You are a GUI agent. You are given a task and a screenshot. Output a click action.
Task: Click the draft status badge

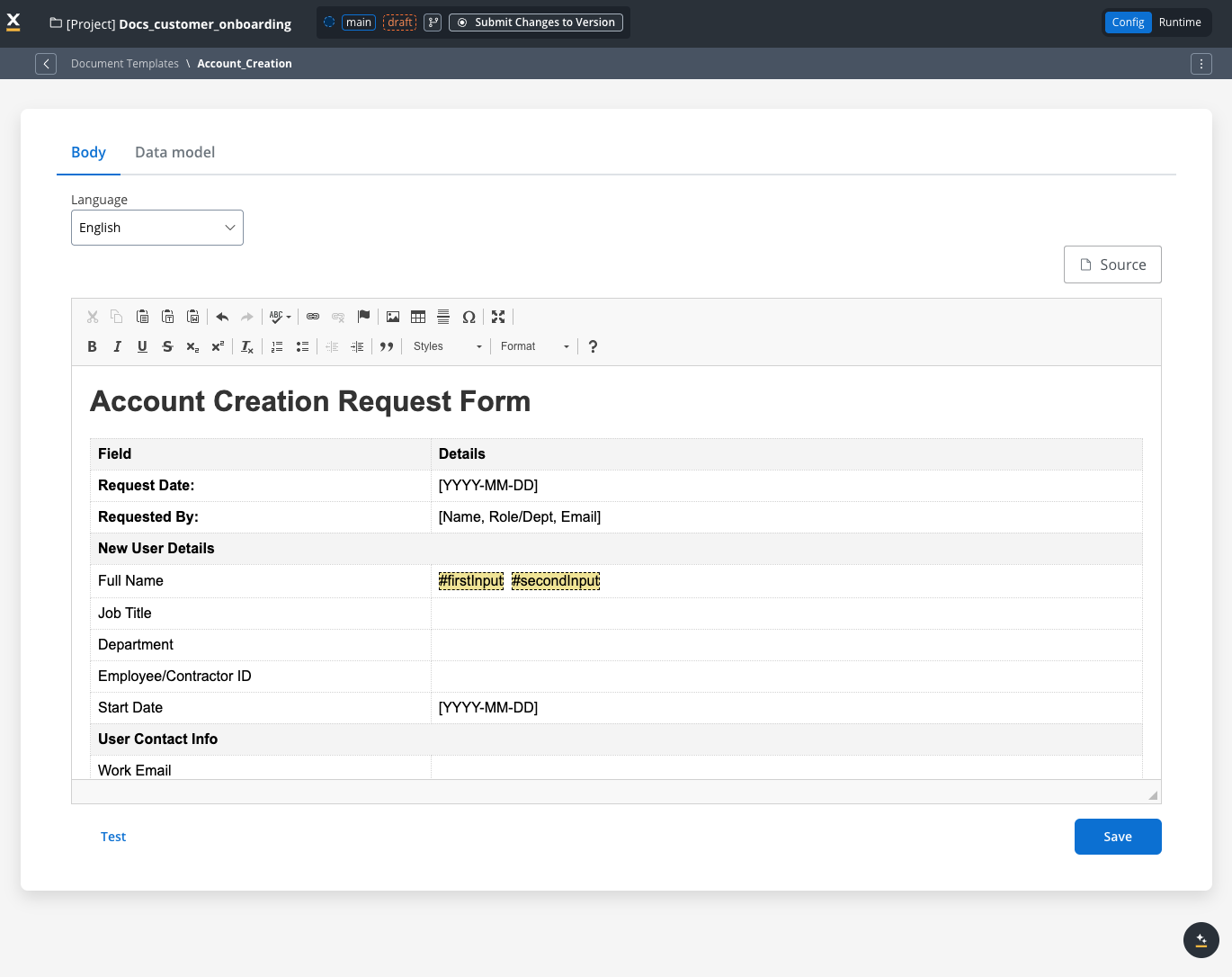tap(400, 22)
